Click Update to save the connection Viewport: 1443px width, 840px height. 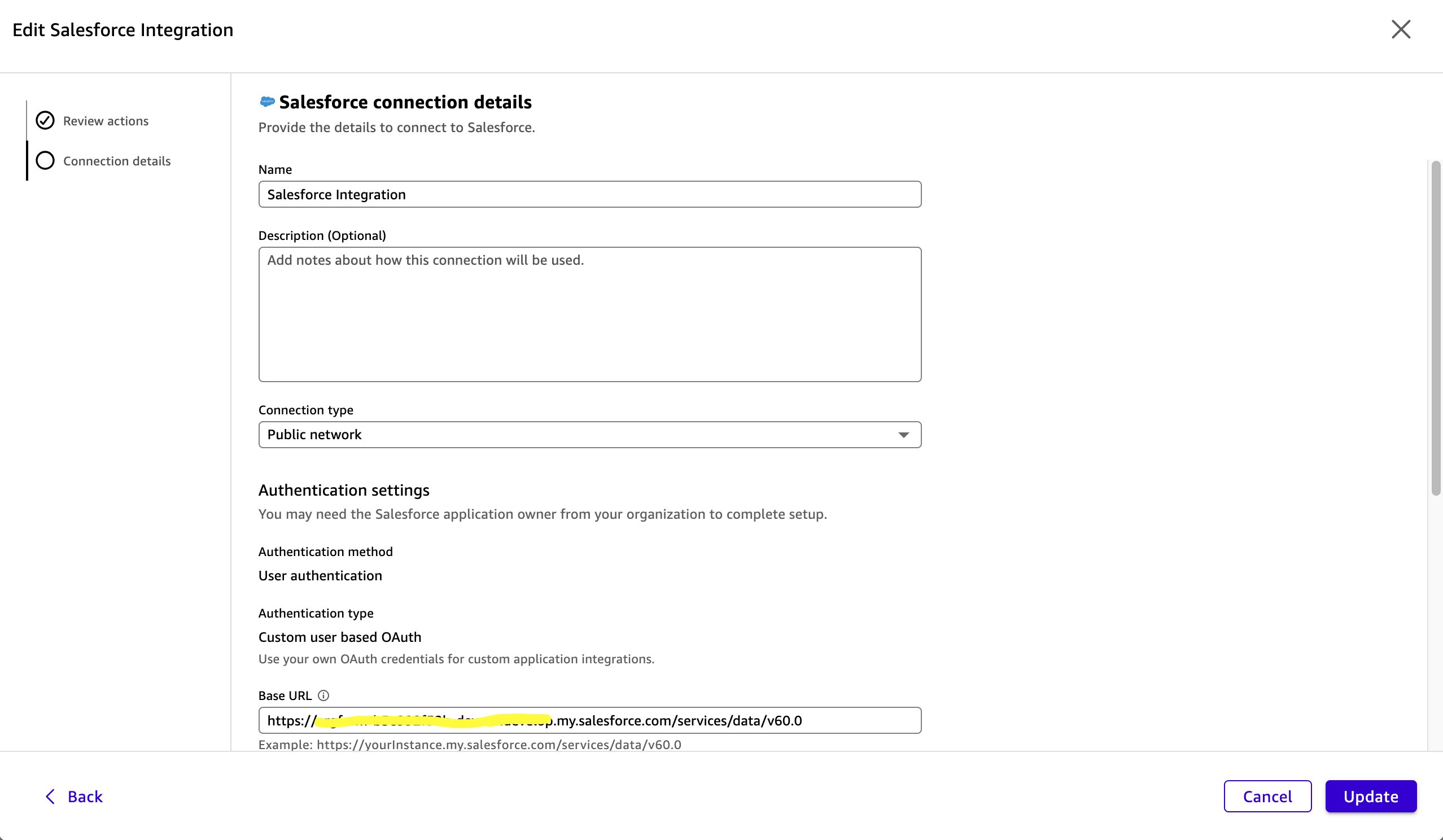pyautogui.click(x=1371, y=797)
